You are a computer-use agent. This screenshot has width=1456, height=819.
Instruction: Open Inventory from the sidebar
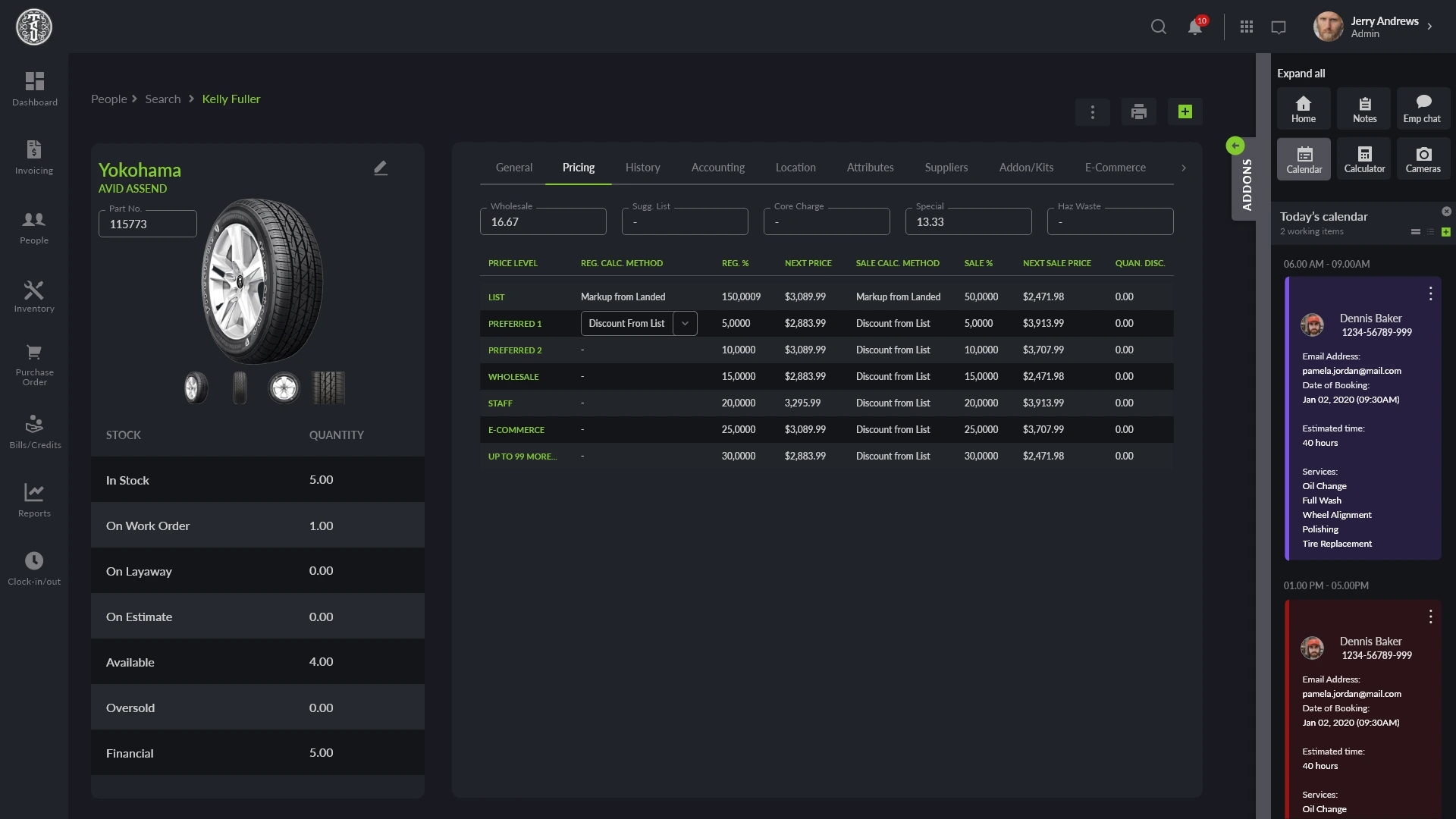point(34,296)
